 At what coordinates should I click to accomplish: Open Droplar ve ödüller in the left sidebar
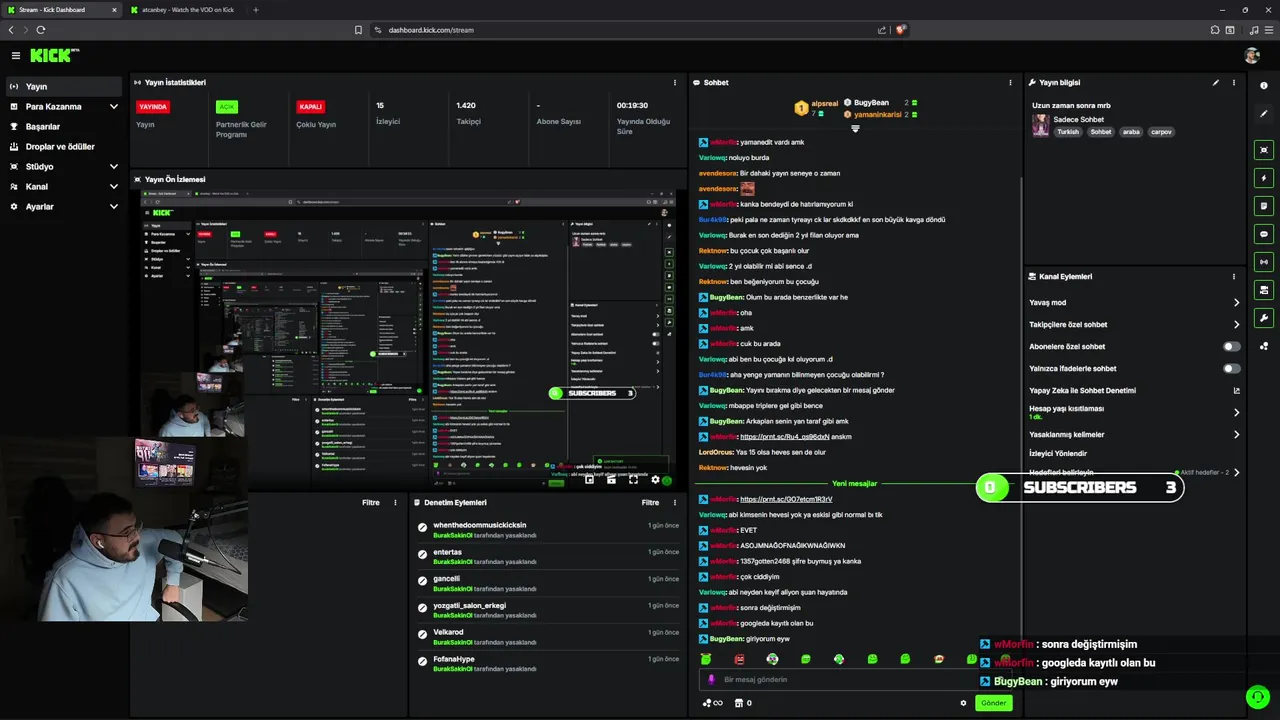tap(64, 147)
